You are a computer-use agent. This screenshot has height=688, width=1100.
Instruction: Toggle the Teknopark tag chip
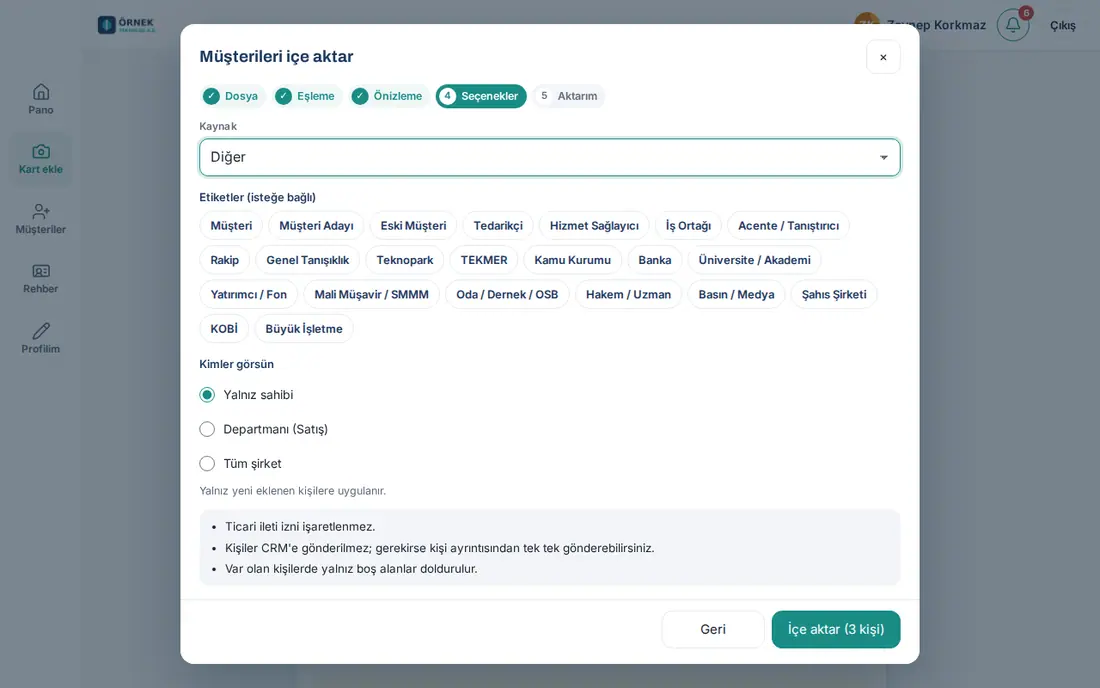click(405, 260)
